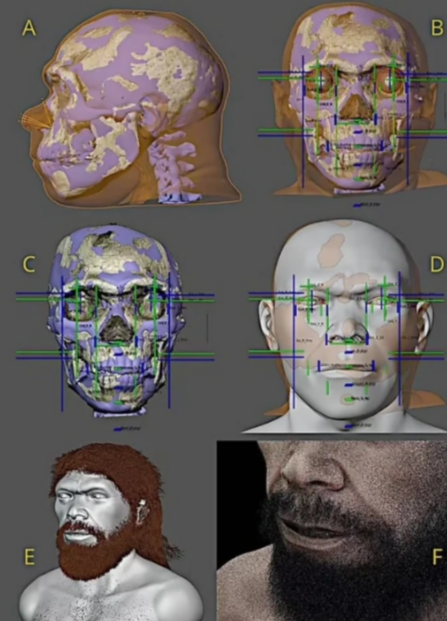Image resolution: width=447 pixels, height=621 pixels.
Task: Click the ear of the red-haired bust in panel E
Action: (x=141, y=511)
